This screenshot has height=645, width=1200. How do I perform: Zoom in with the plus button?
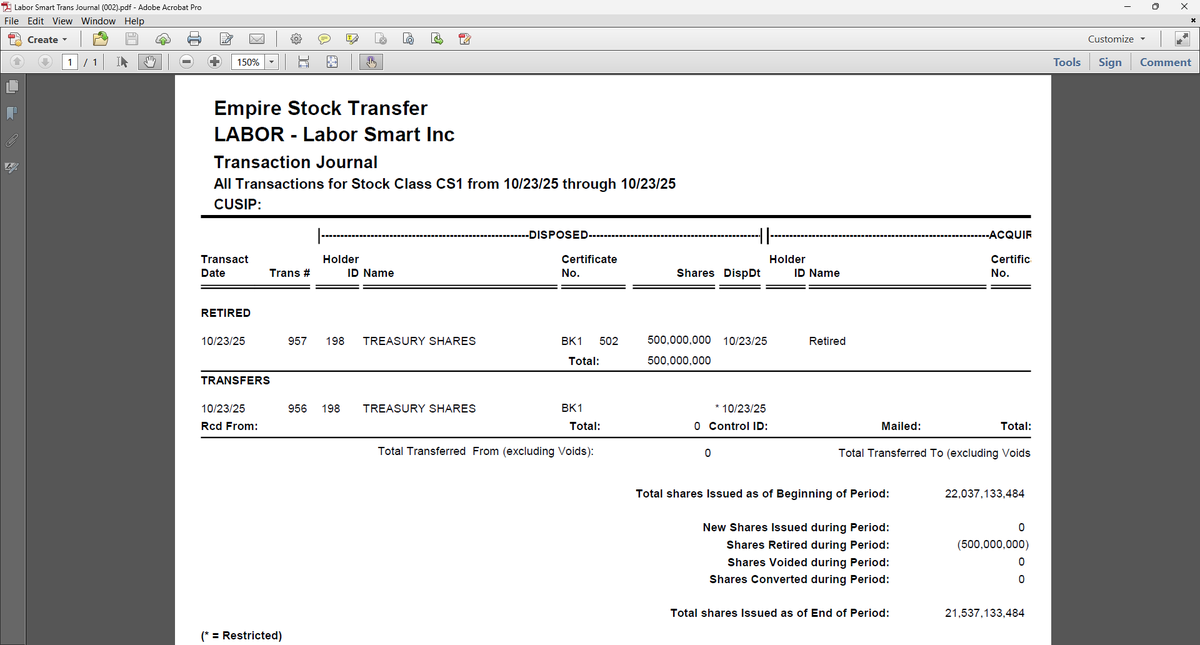coord(215,62)
